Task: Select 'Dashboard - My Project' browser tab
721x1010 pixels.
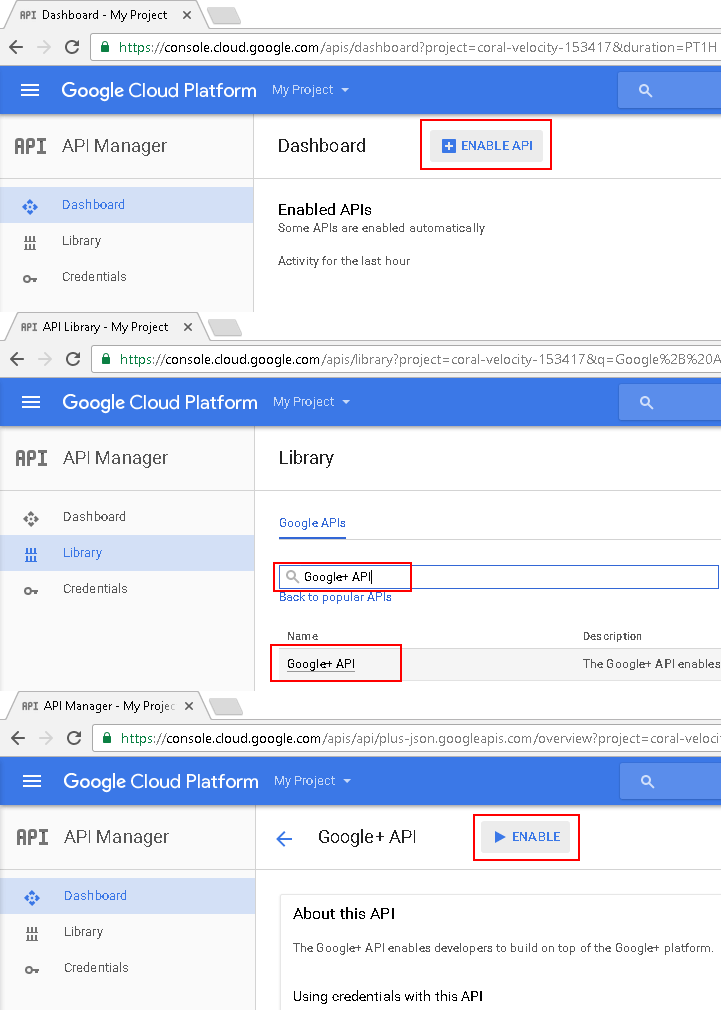Action: [103, 15]
